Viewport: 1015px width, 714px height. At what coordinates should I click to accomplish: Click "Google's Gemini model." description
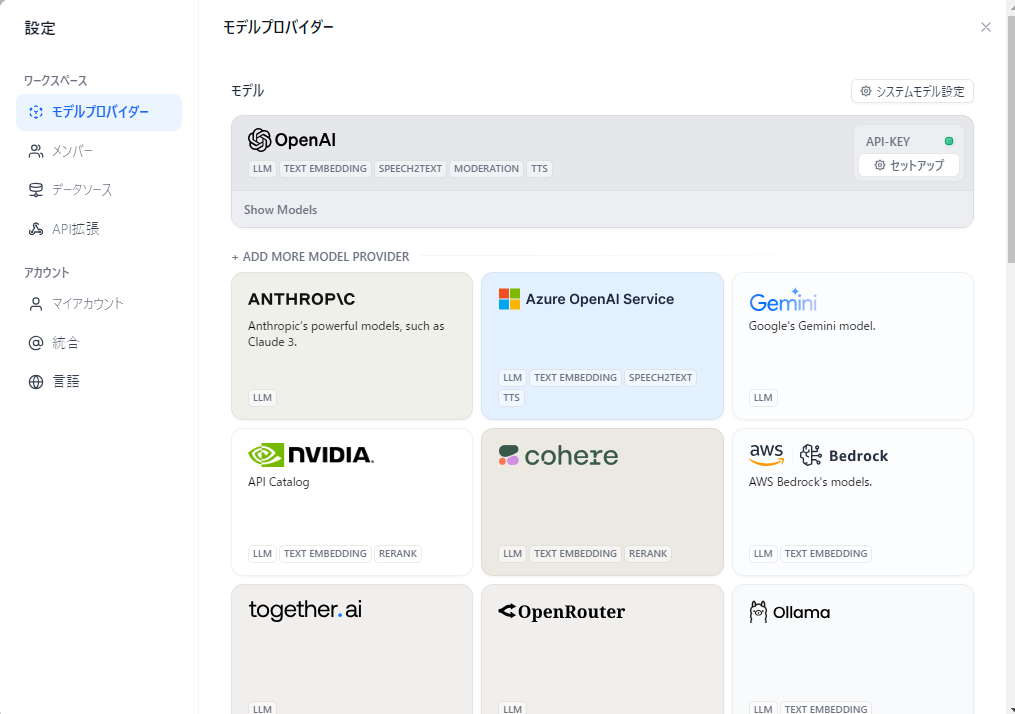[x=812, y=326]
